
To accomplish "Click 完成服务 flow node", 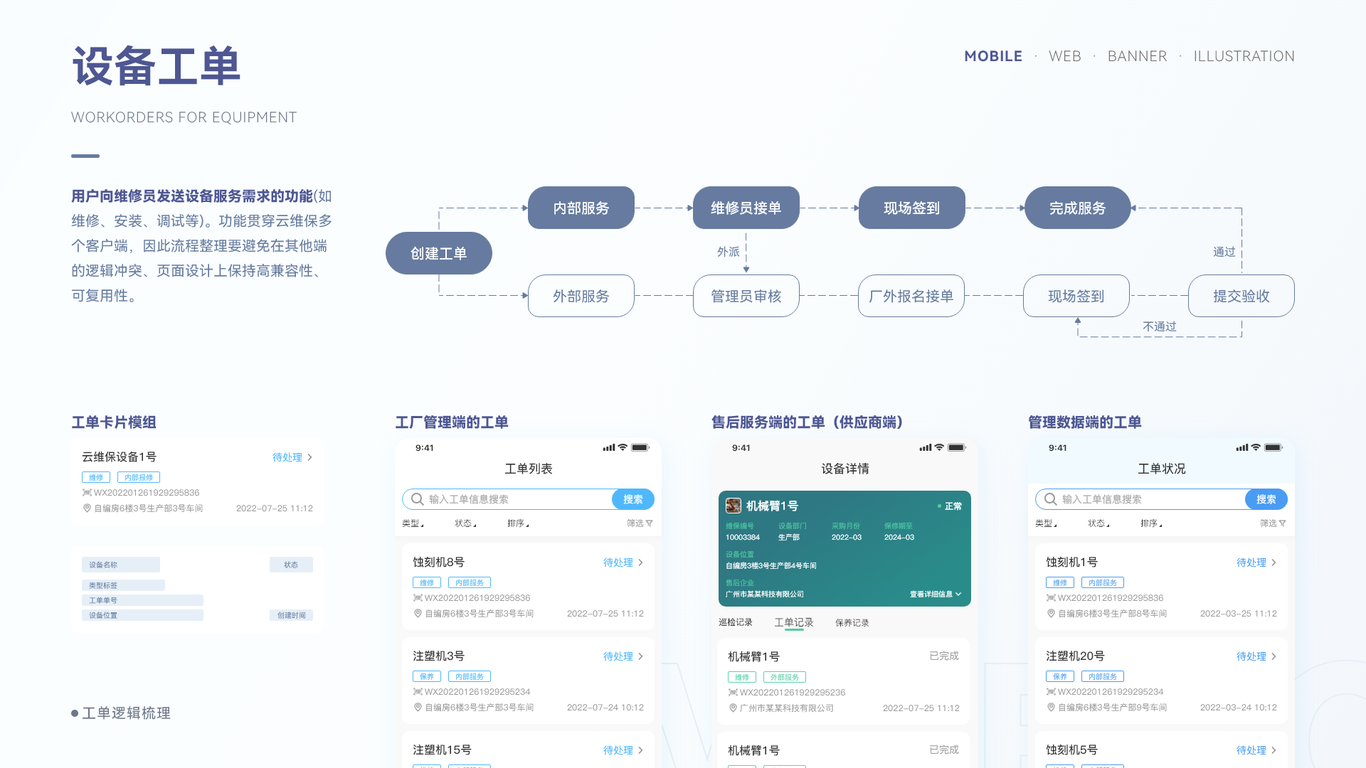I will pyautogui.click(x=1077, y=208).
